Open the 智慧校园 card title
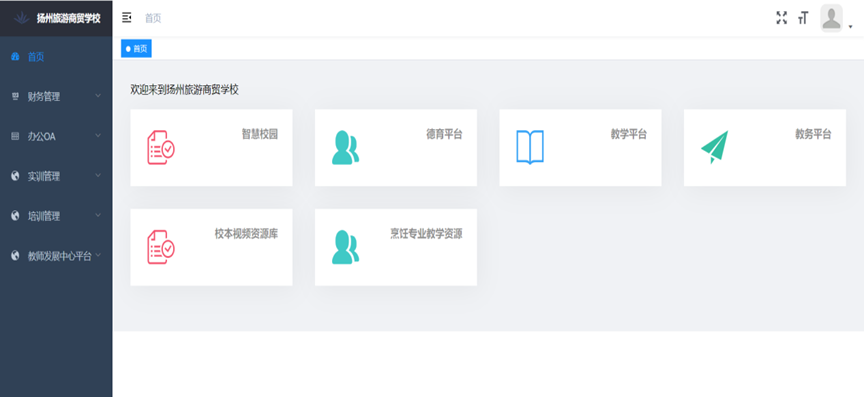The image size is (864, 397). pyautogui.click(x=260, y=134)
